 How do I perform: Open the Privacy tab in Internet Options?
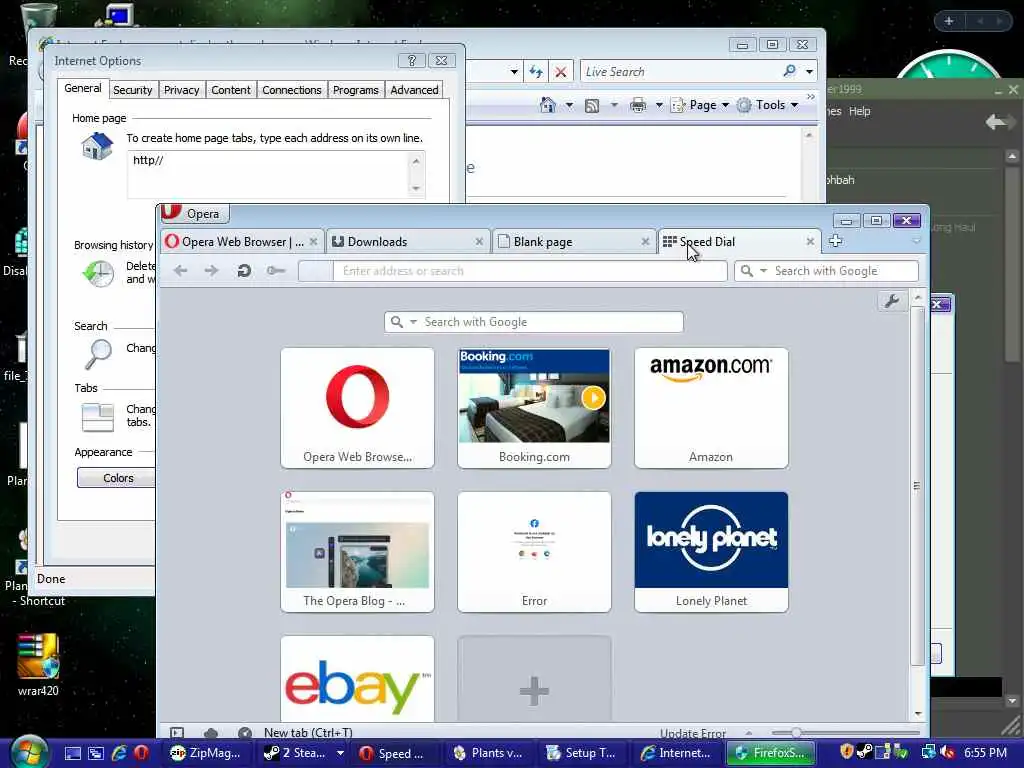(182, 90)
